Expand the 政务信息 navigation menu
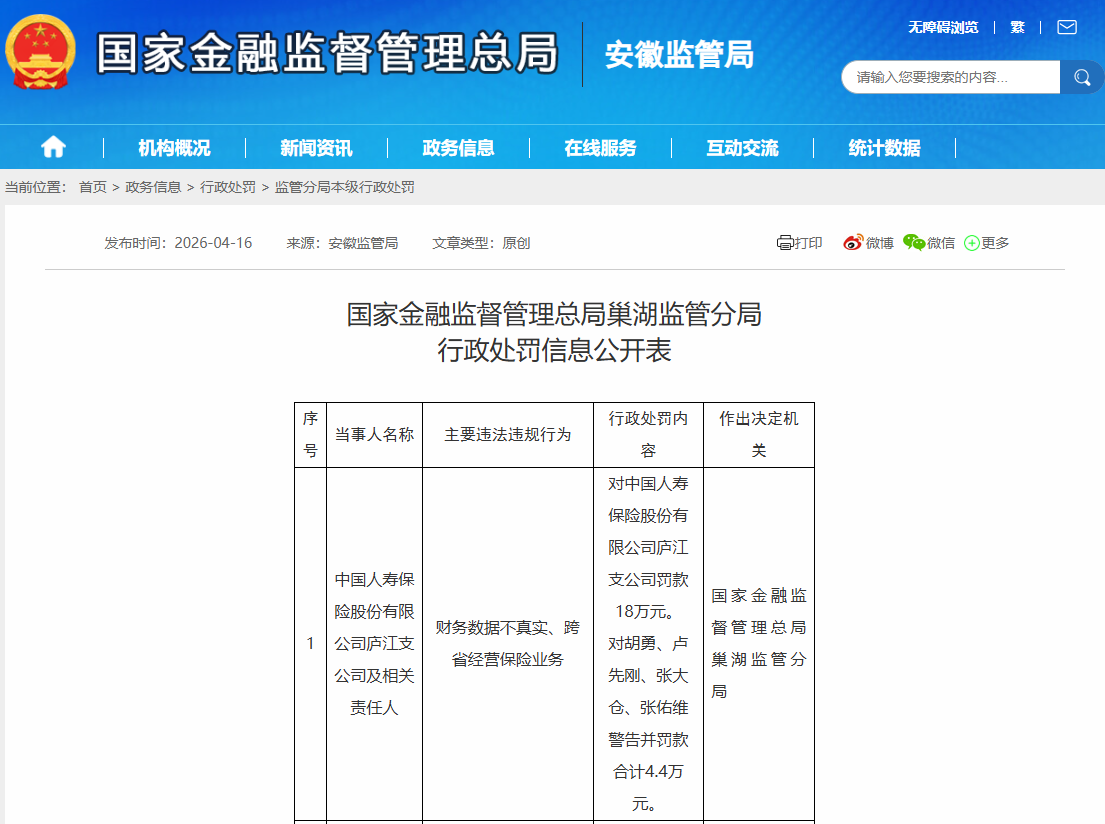 pos(458,148)
